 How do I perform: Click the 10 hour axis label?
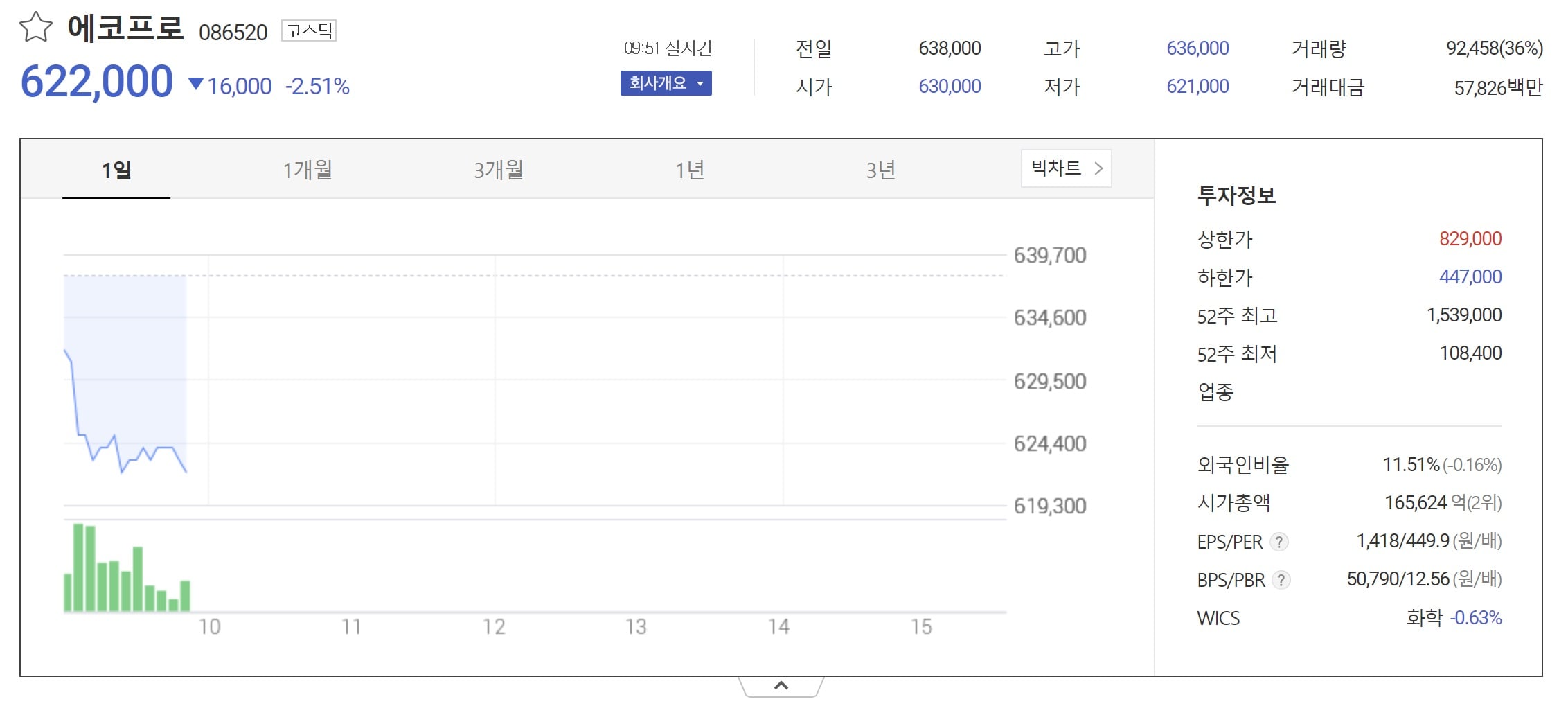point(209,626)
